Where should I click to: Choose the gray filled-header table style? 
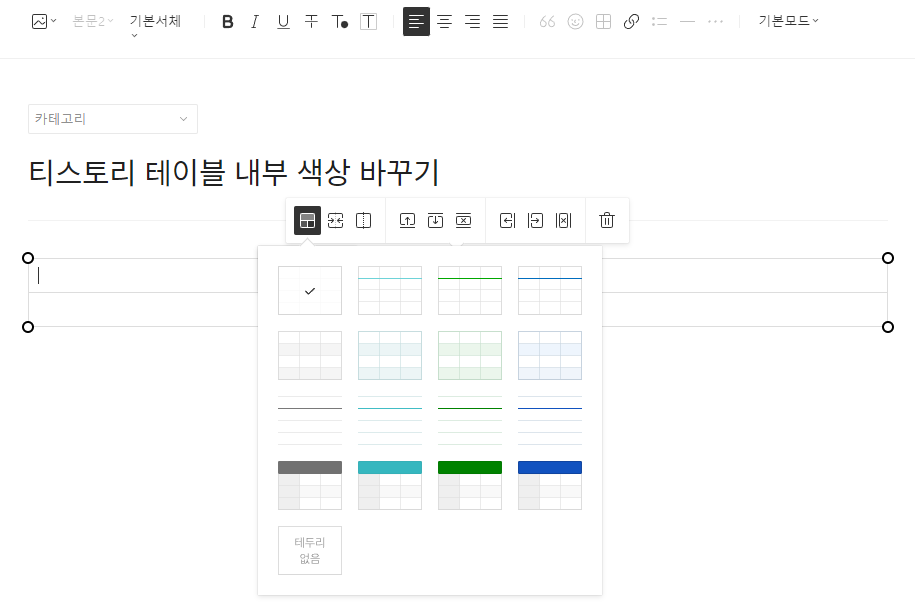pyautogui.click(x=310, y=485)
